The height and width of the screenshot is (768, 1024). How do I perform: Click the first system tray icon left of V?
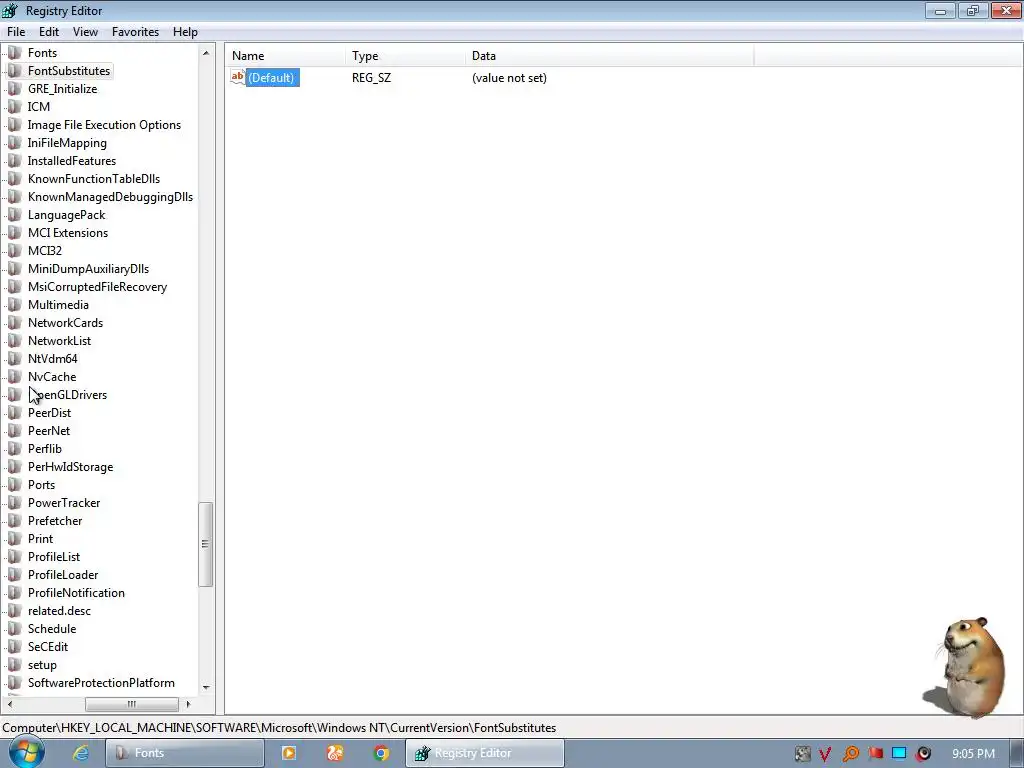click(803, 754)
